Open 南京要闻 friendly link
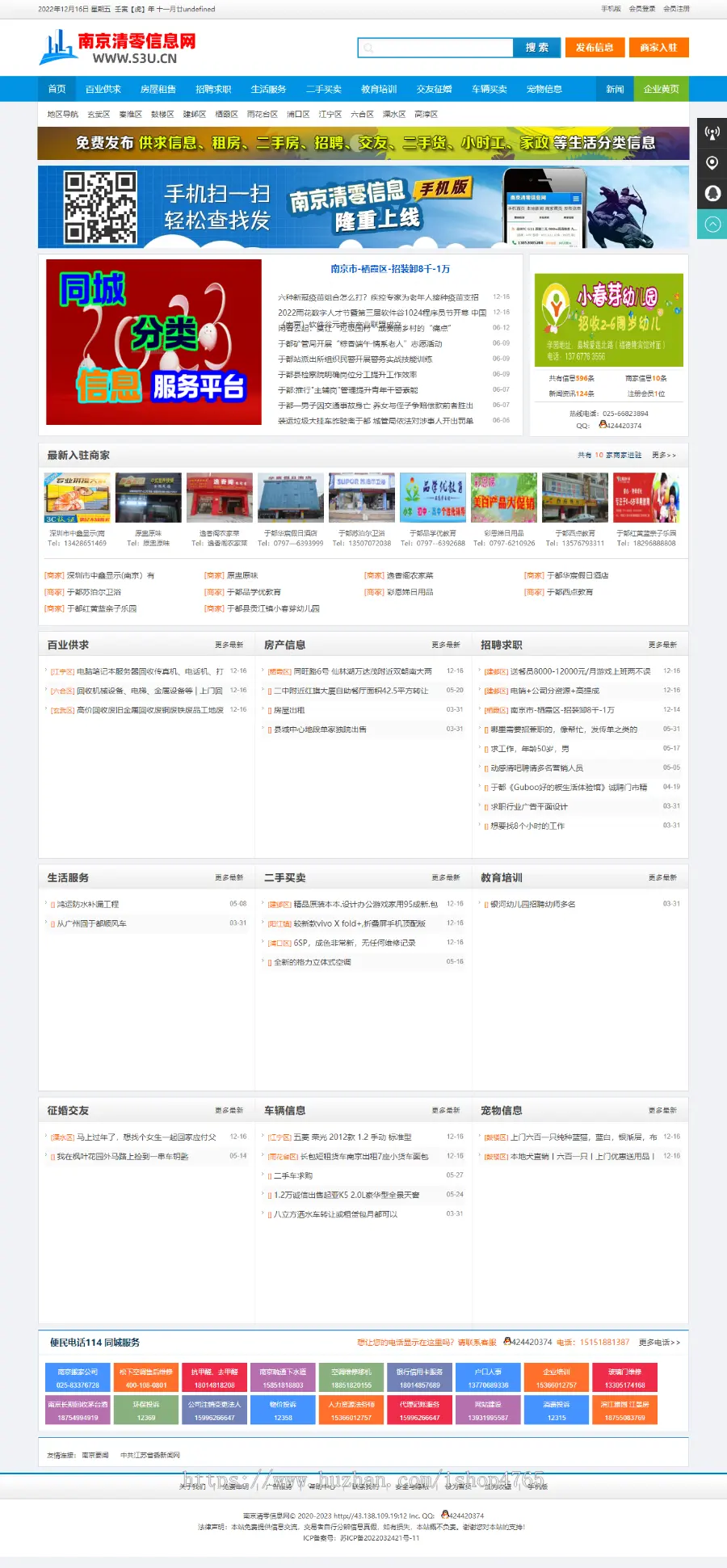Viewport: 727px width, 1568px height. tap(95, 1455)
